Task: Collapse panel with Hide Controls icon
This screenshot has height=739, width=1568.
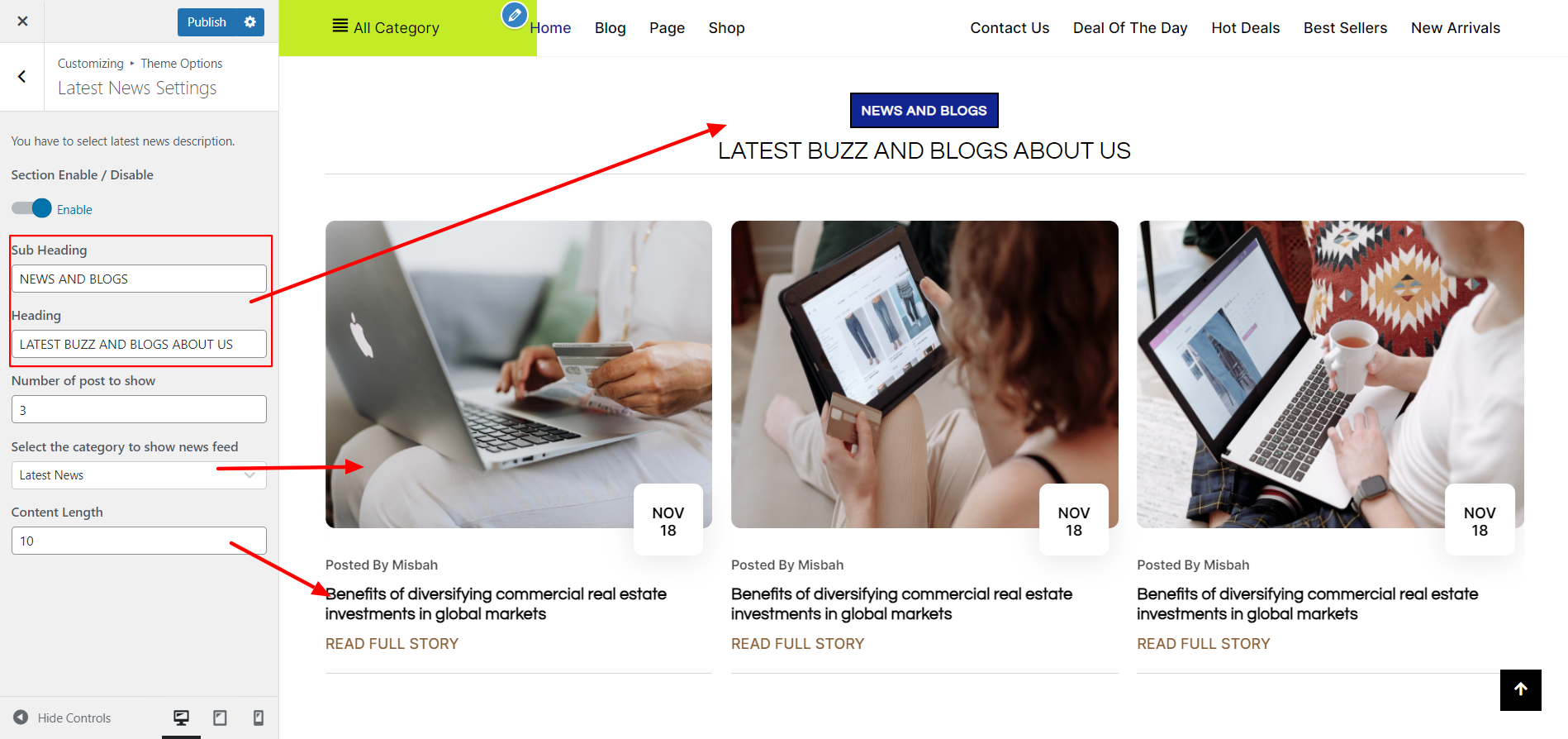Action: click(x=21, y=718)
